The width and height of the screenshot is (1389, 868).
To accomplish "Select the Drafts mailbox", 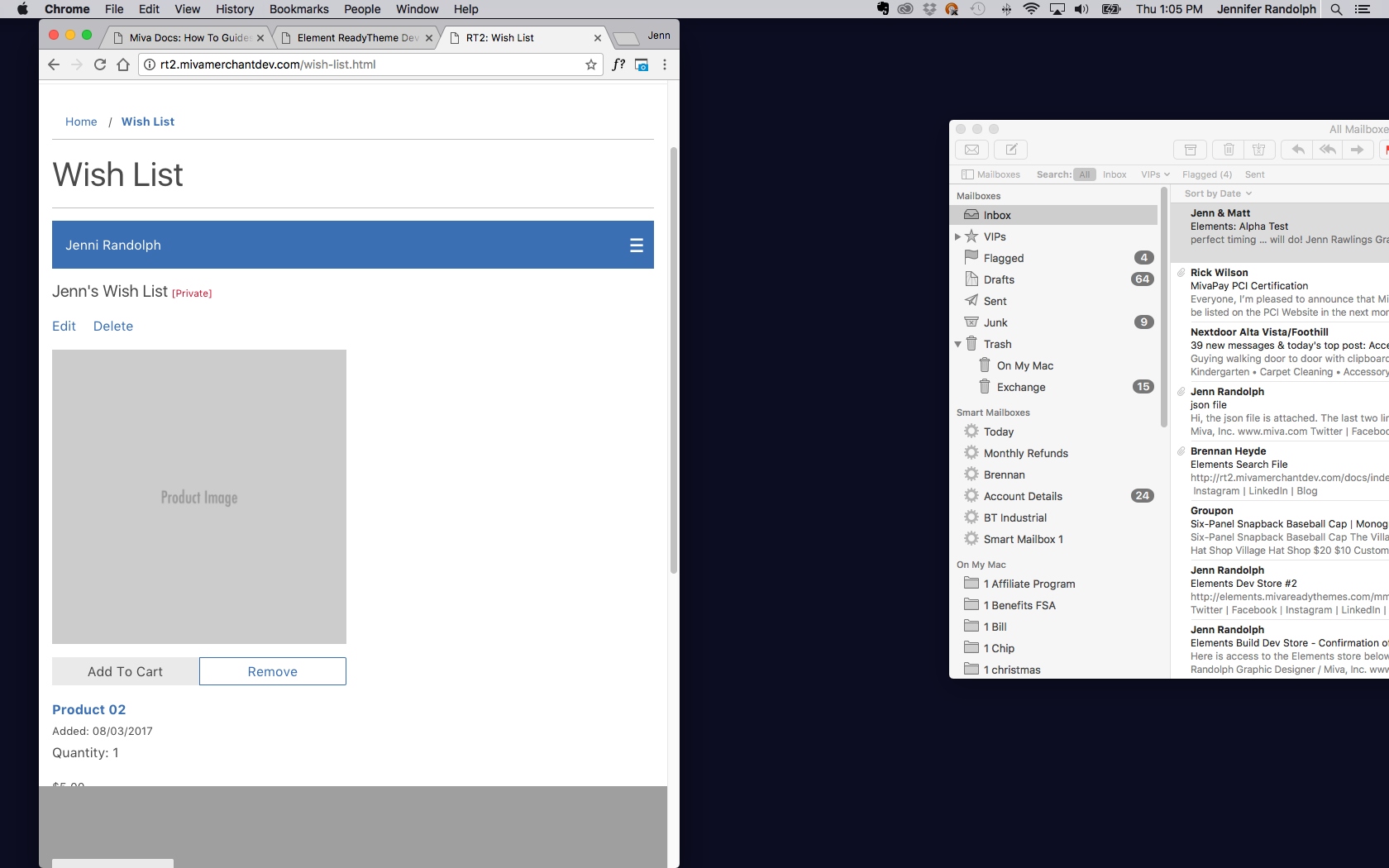I will click(x=1055, y=280).
